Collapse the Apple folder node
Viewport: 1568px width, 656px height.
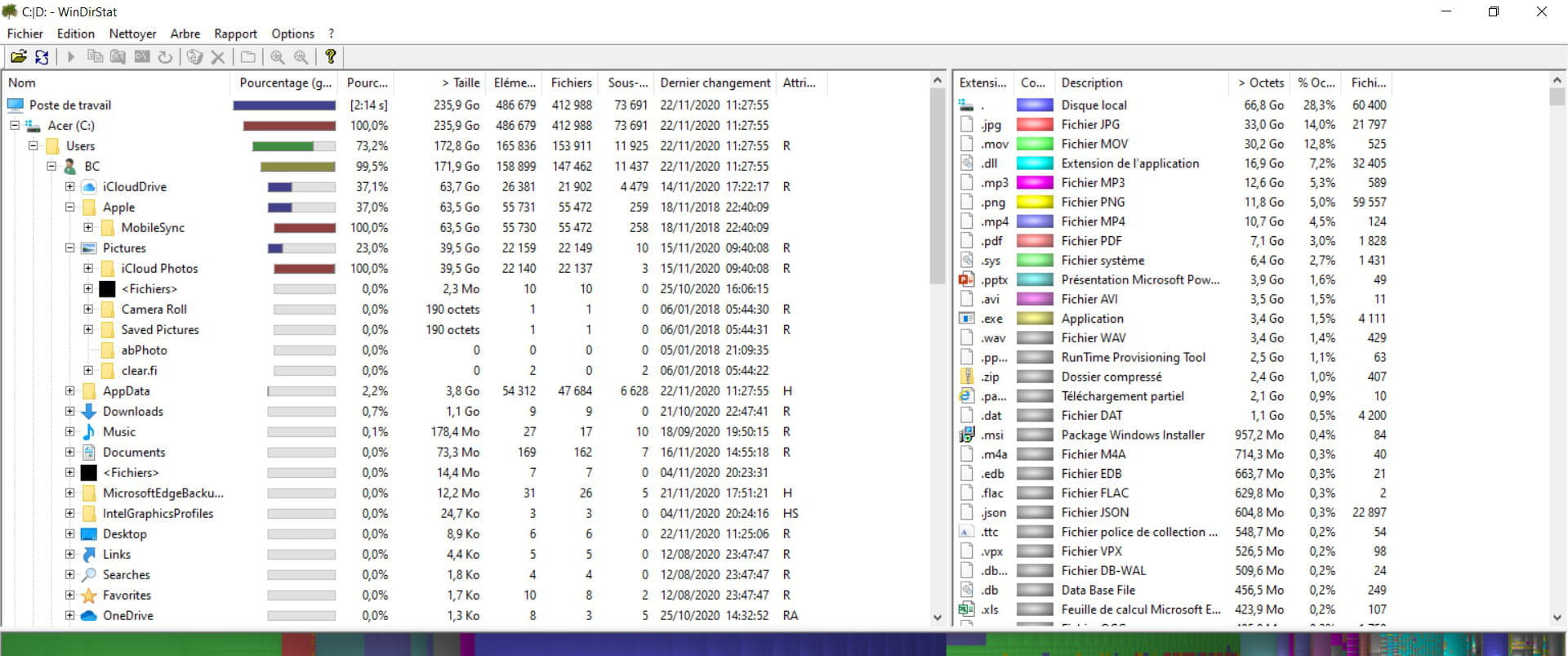(70, 207)
